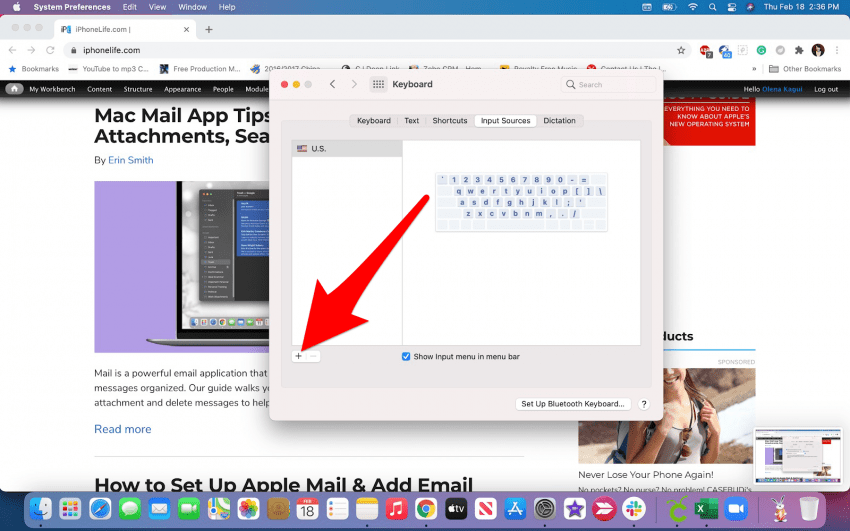
Task: Open the Help menu in menu bar
Action: [x=227, y=7]
